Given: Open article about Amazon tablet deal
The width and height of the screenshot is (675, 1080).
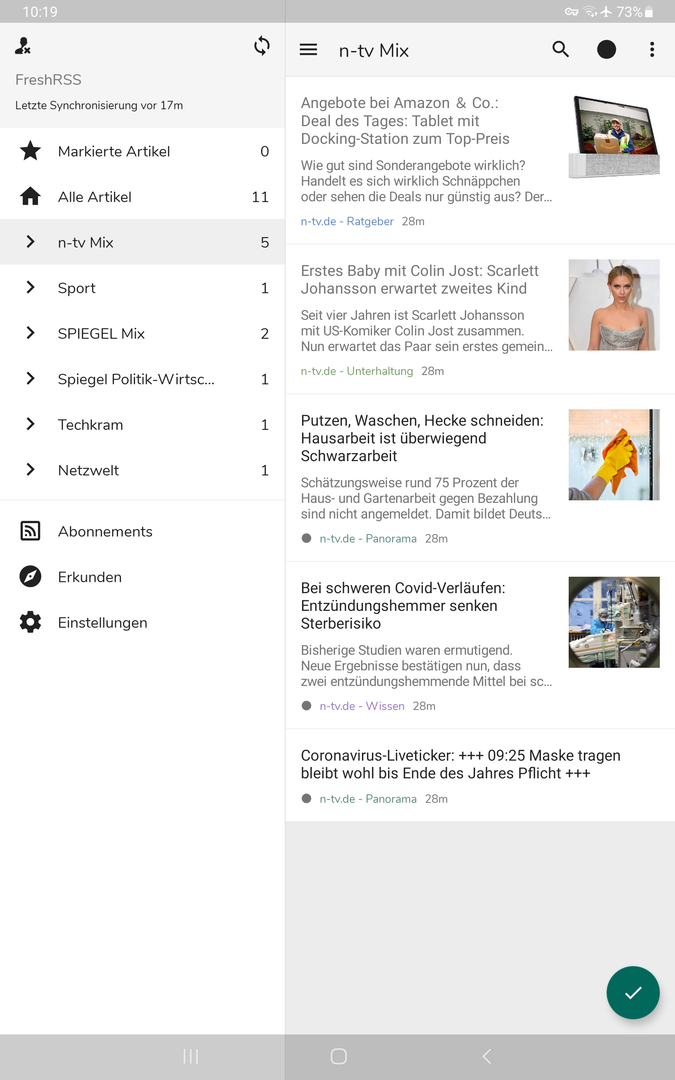Looking at the screenshot, I should coord(480,160).
